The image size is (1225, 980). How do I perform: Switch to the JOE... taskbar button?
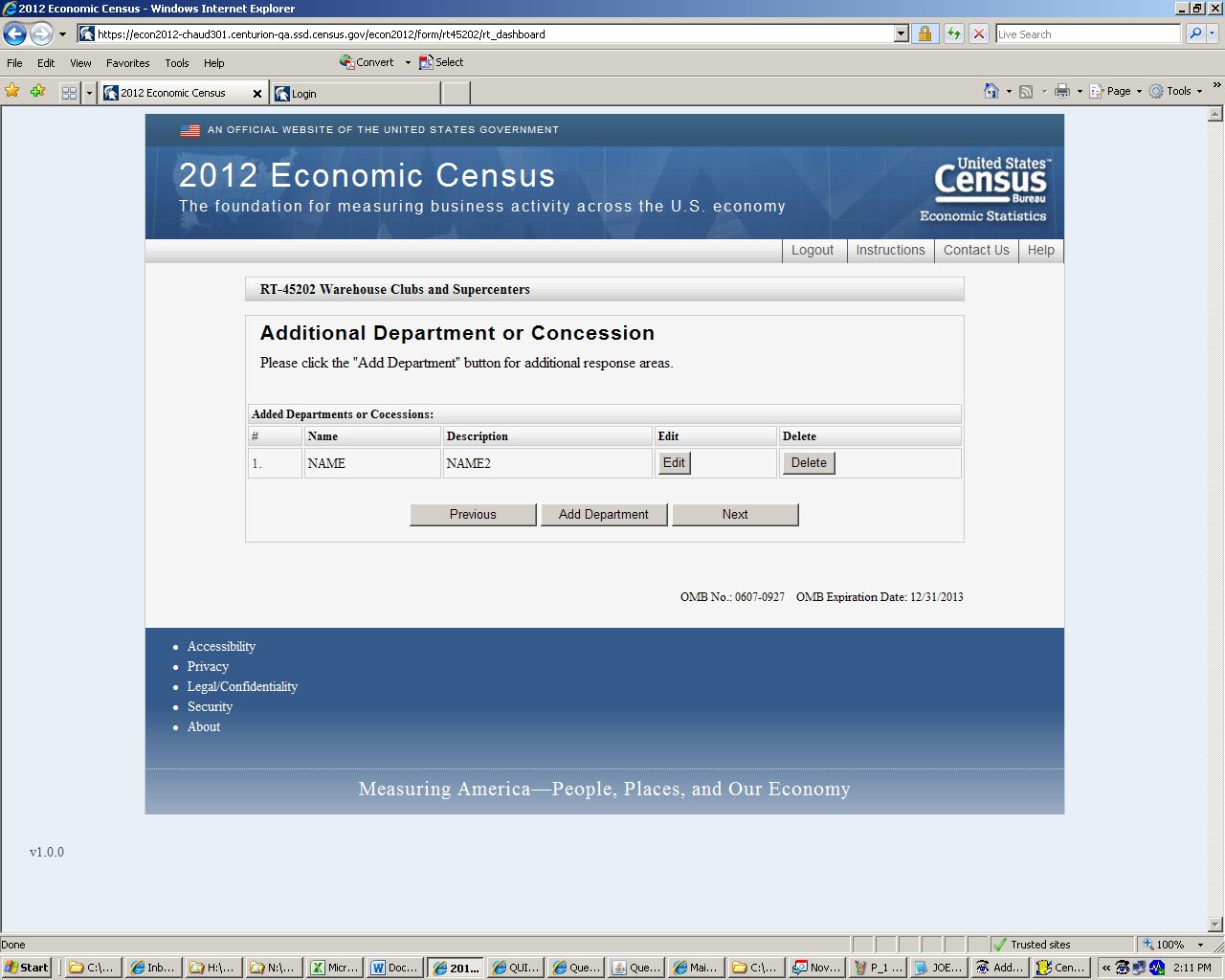point(938,968)
